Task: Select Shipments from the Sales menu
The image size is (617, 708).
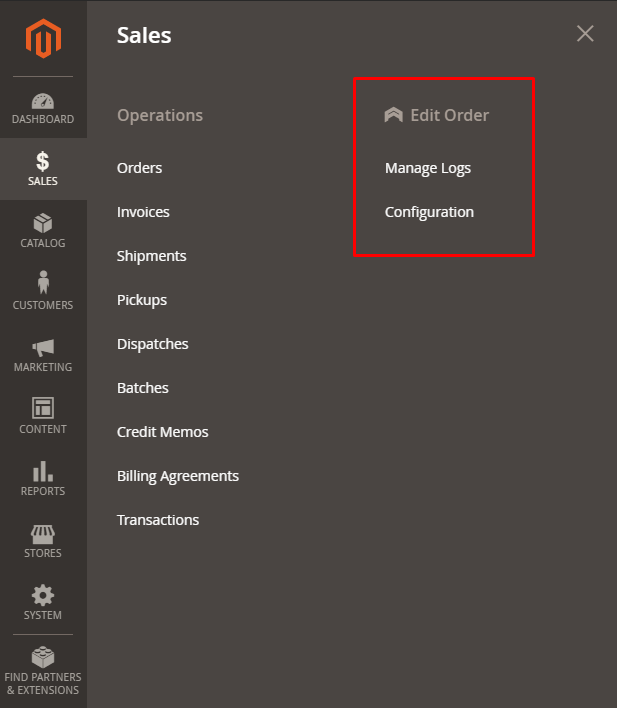Action: (151, 256)
